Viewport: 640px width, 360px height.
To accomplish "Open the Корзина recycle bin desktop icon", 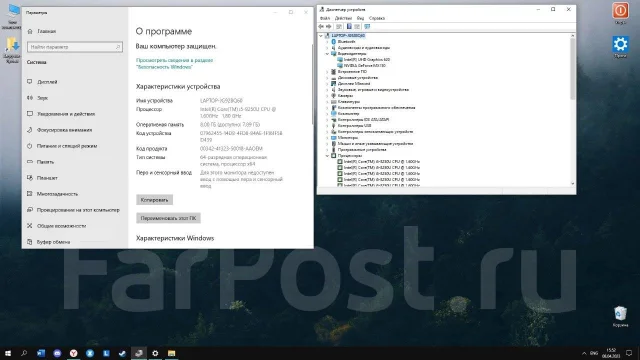I will coord(620,313).
